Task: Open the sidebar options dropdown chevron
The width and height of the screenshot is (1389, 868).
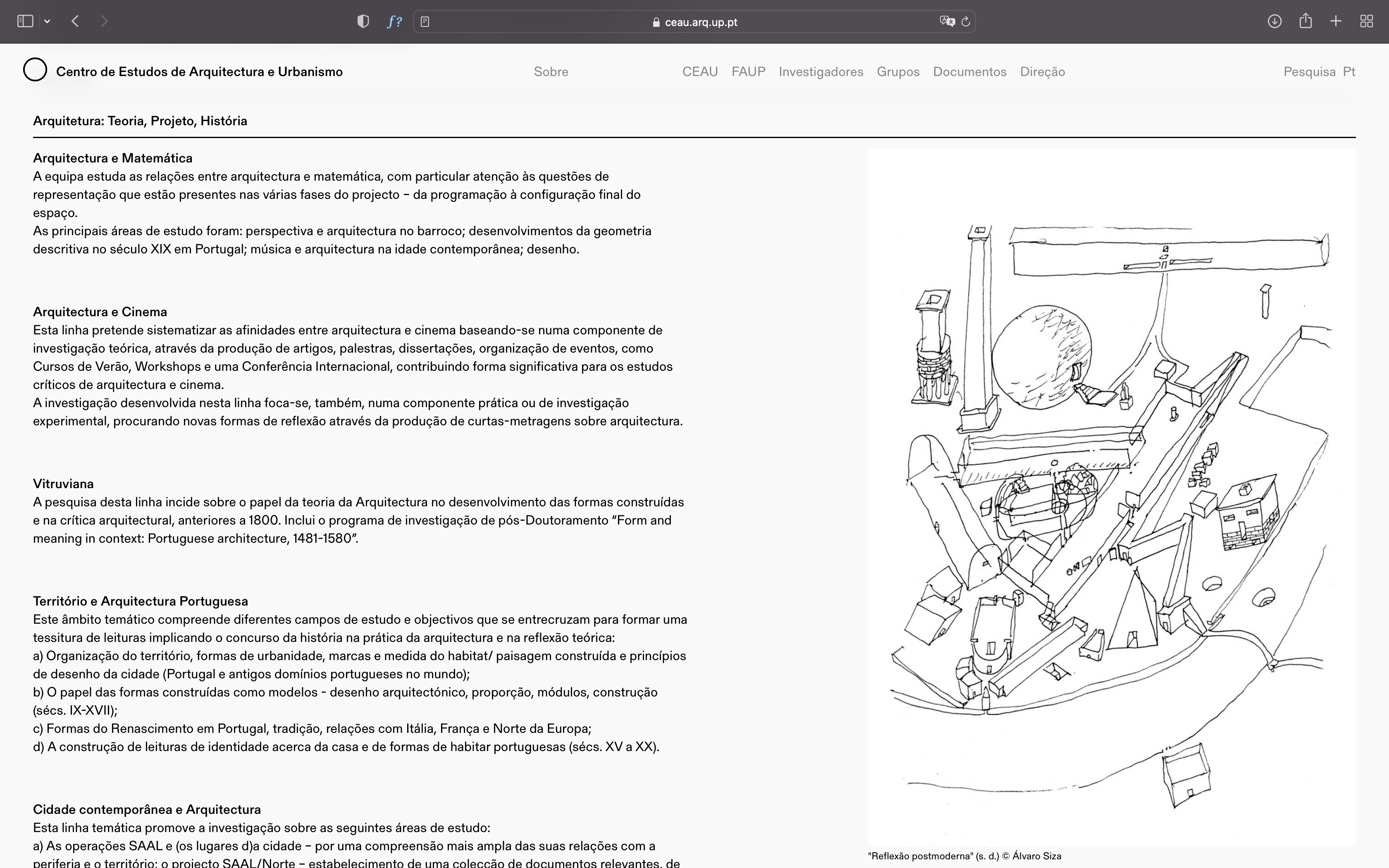Action: (47, 21)
